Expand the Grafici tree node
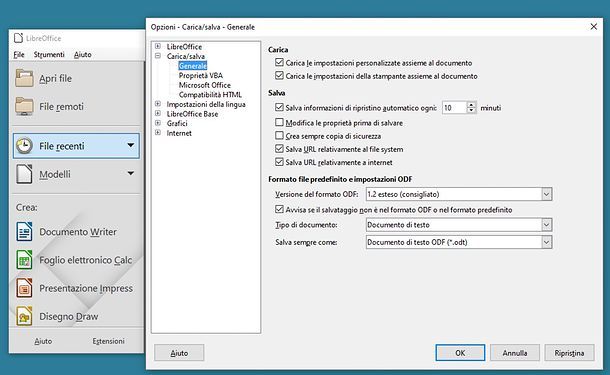 point(158,123)
